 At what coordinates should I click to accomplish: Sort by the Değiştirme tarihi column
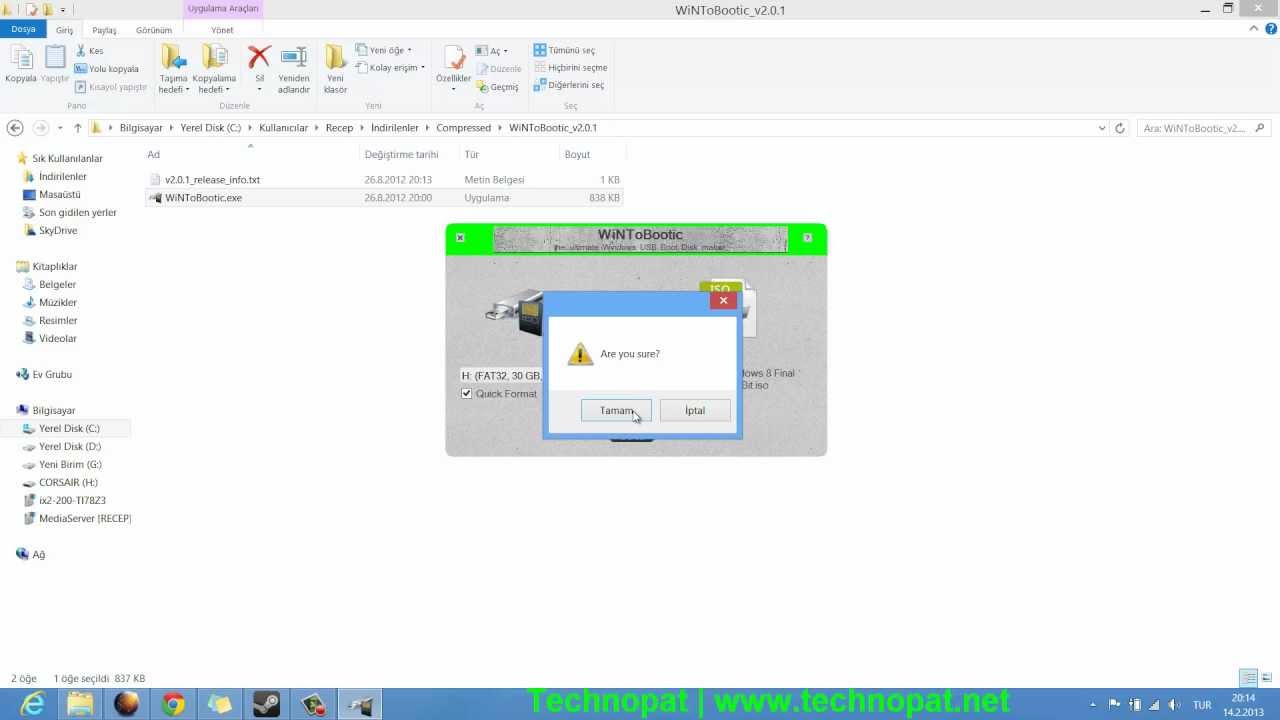(401, 155)
